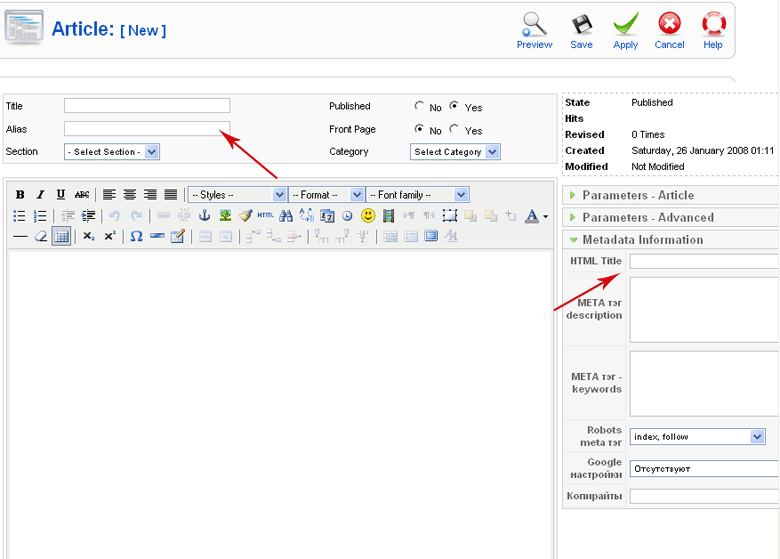This screenshot has width=780, height=559.
Task: Insert an anchor with anchor icon
Action: point(204,215)
